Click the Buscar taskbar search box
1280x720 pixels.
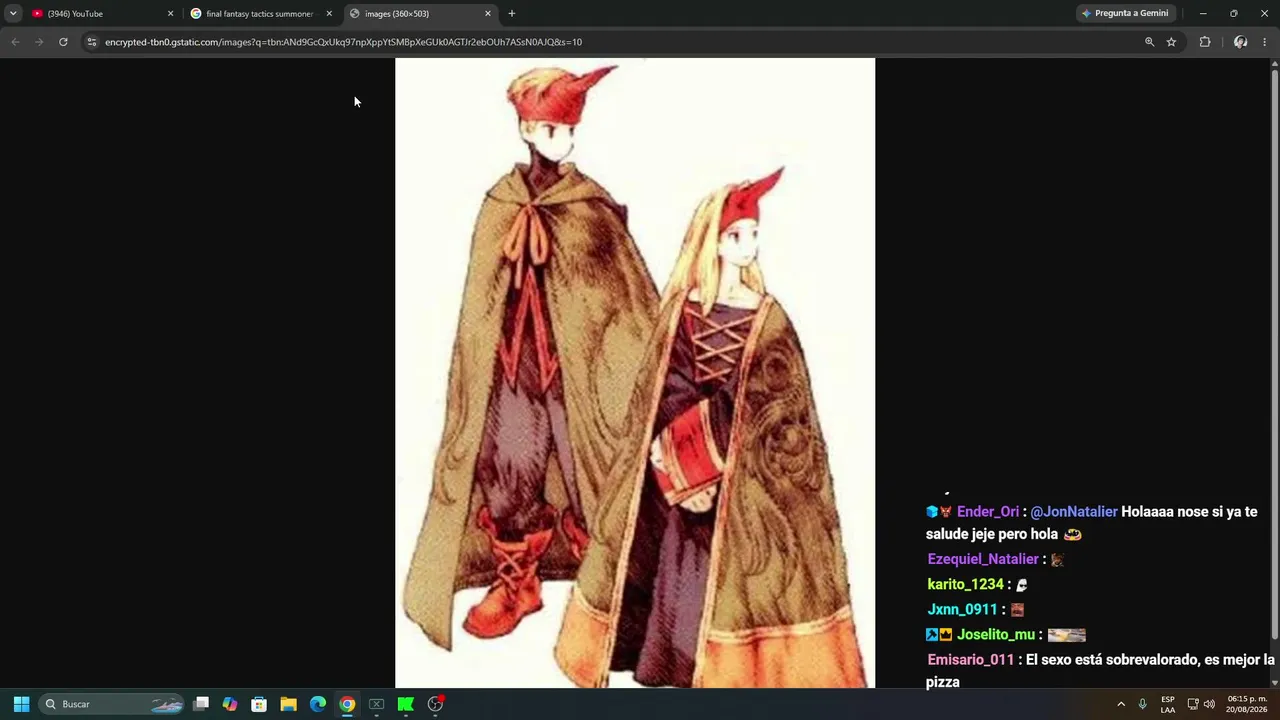click(x=113, y=704)
